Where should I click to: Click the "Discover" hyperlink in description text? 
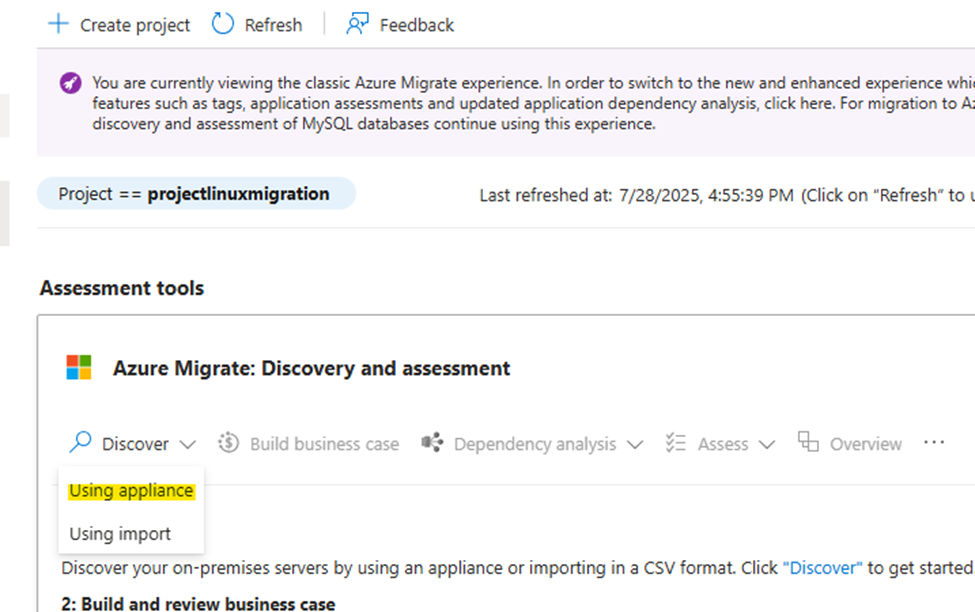click(x=823, y=568)
